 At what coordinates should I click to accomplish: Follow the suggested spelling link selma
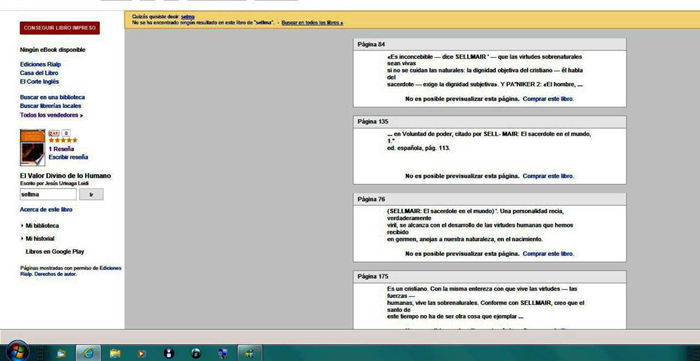(188, 17)
